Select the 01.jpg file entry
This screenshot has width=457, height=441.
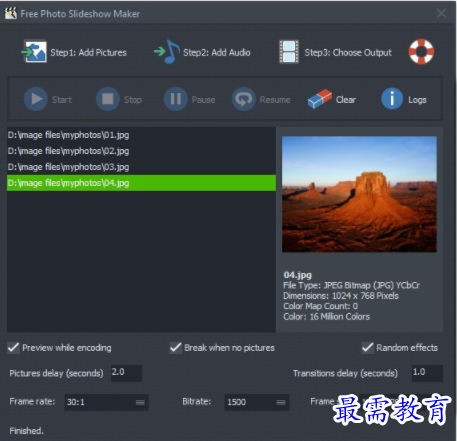pos(141,135)
